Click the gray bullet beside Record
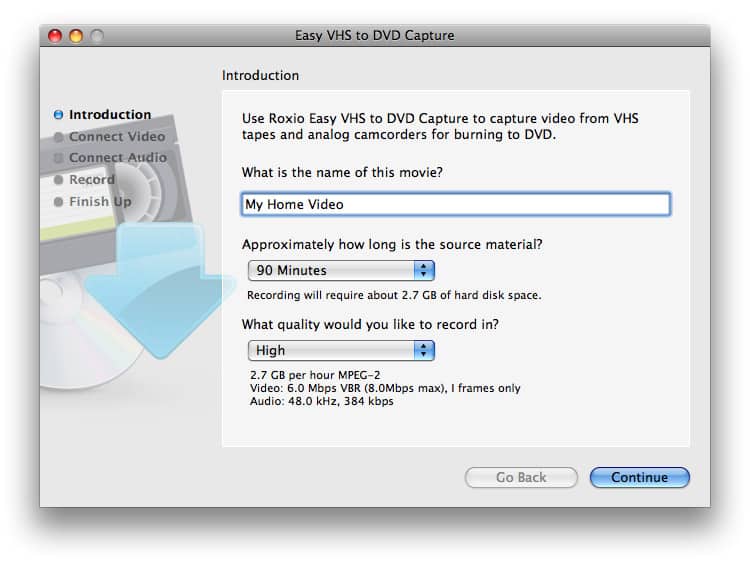The image size is (750, 562). click(x=58, y=180)
